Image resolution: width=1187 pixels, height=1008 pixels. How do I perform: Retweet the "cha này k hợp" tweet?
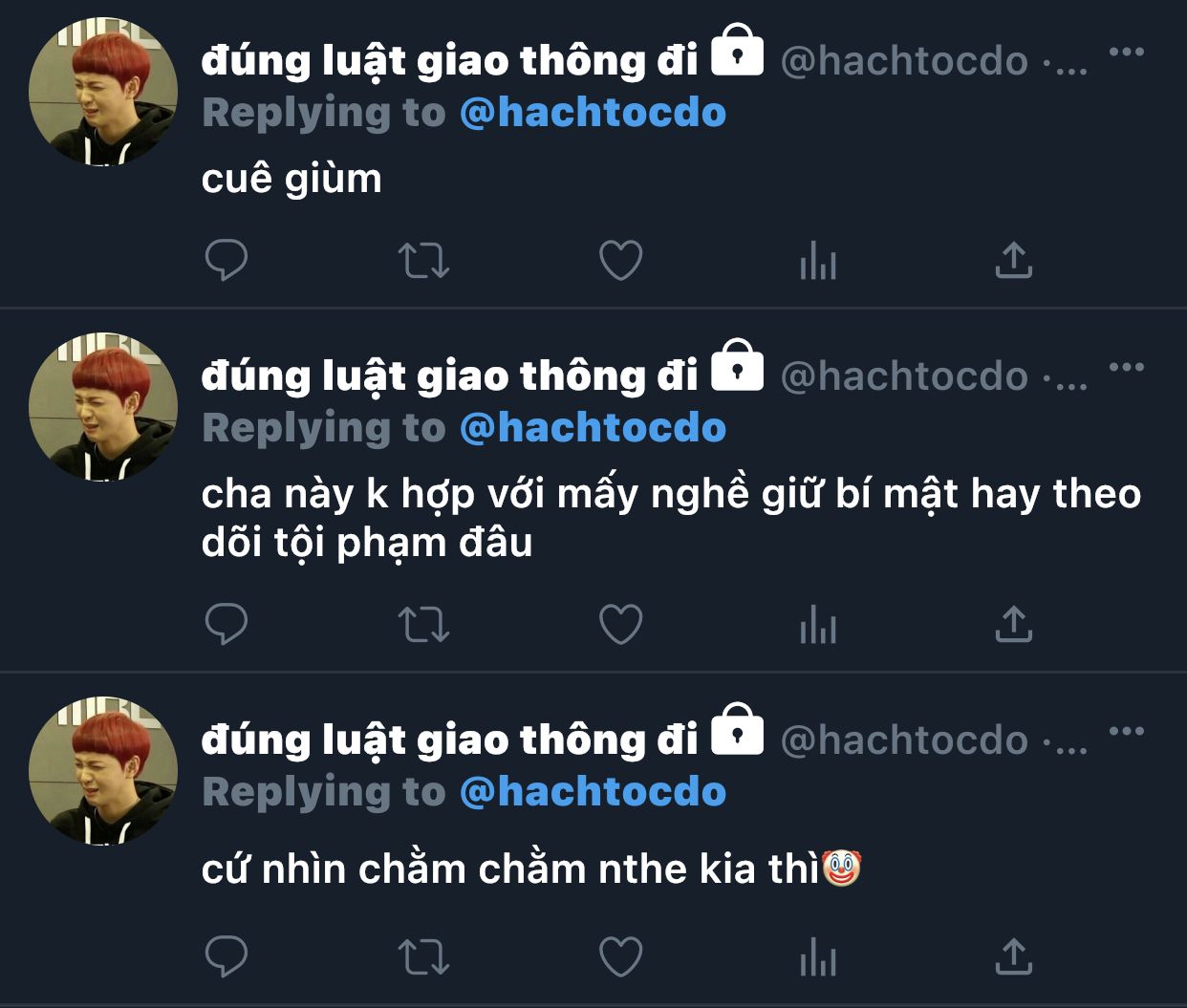pyautogui.click(x=423, y=626)
